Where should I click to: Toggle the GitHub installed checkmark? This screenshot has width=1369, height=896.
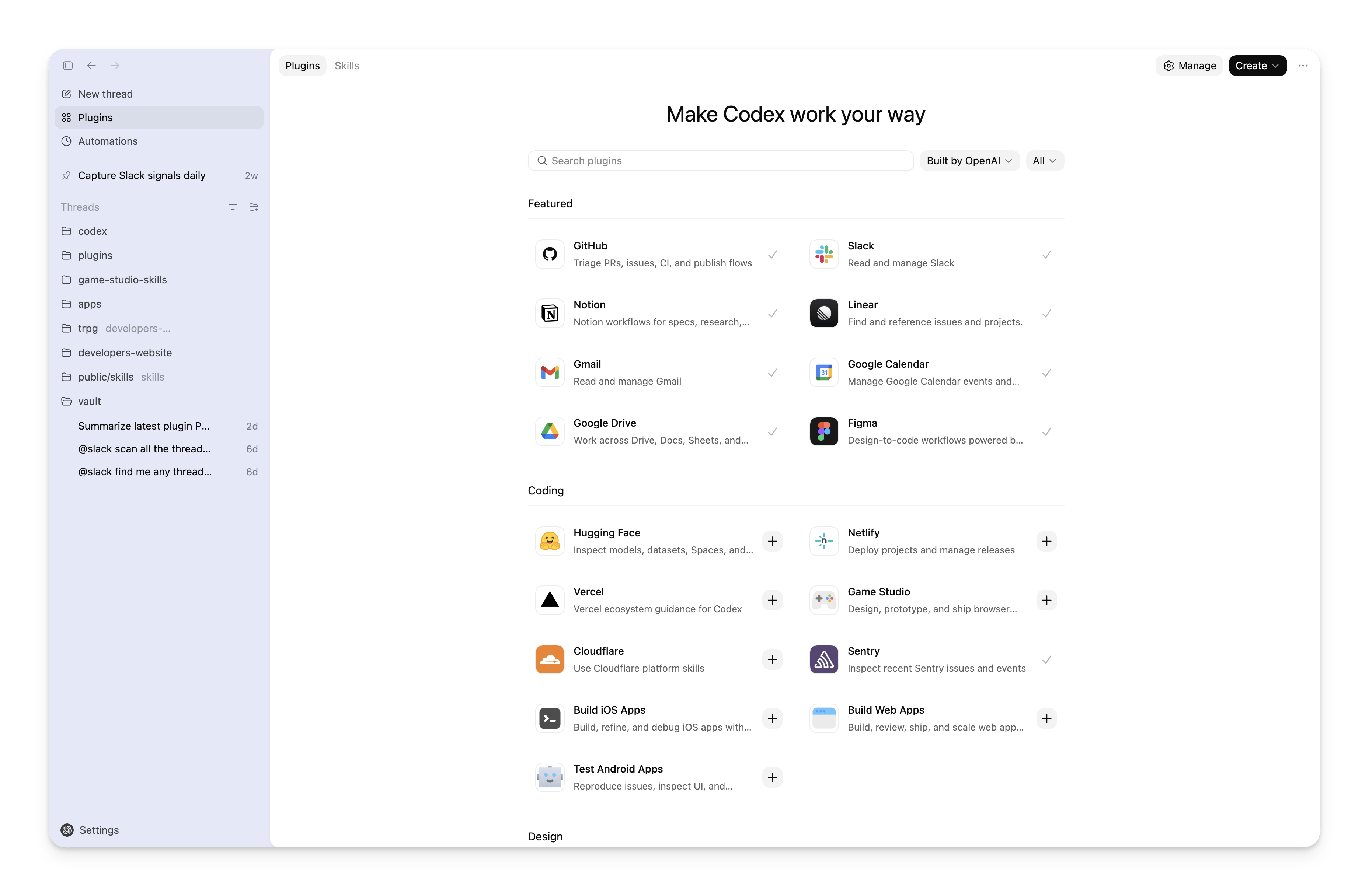pos(772,254)
